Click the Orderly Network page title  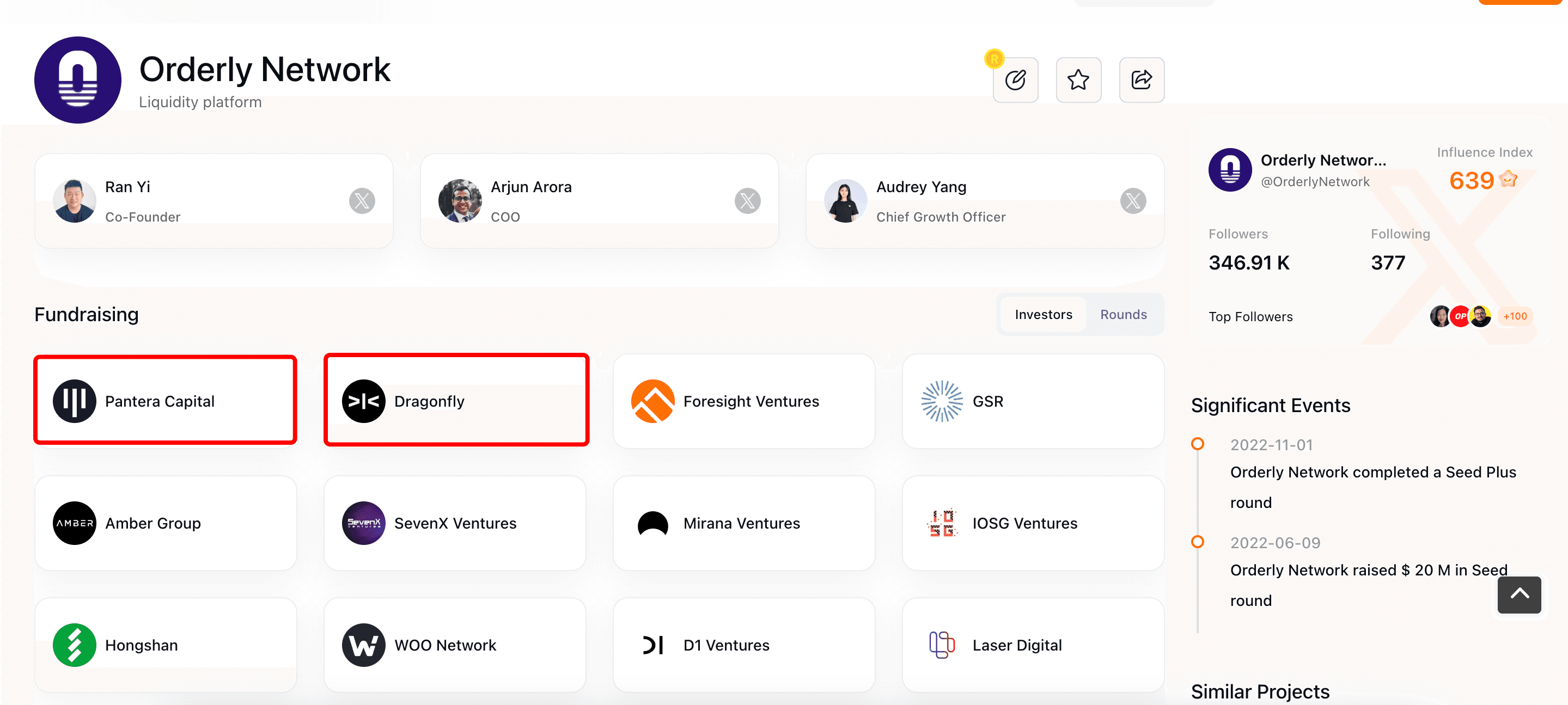[x=264, y=69]
